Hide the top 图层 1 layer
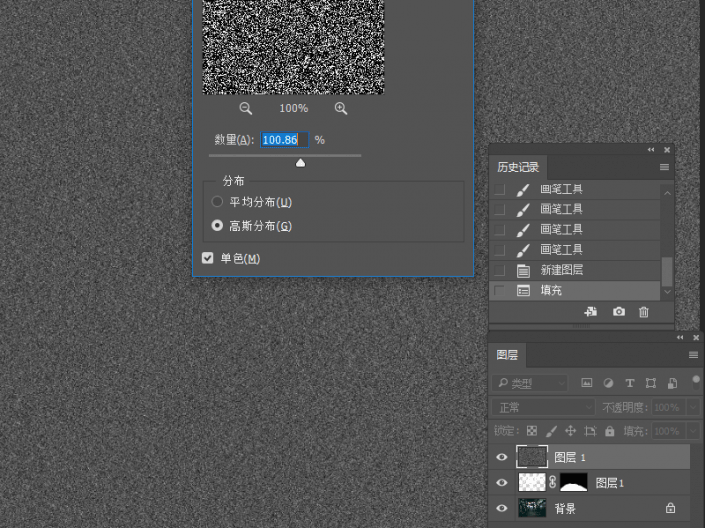This screenshot has width=705, height=528. click(502, 457)
